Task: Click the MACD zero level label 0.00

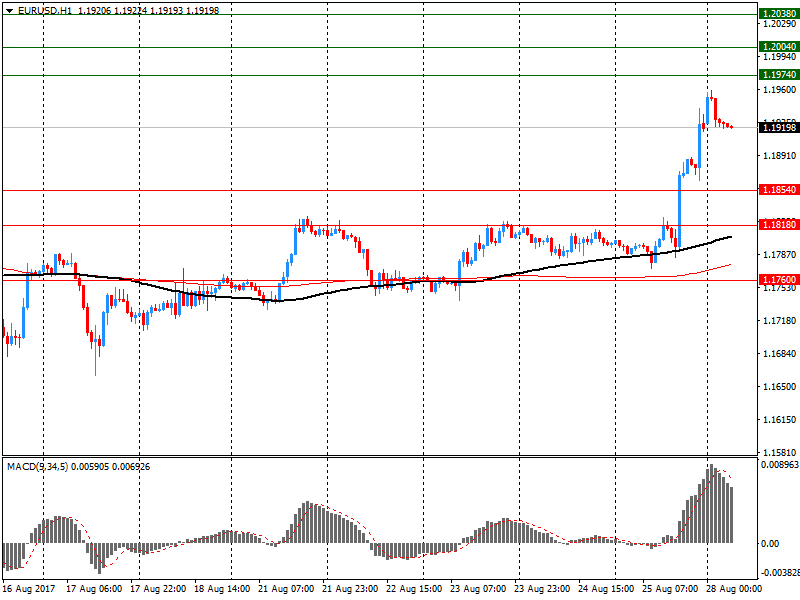Action: 770,544
